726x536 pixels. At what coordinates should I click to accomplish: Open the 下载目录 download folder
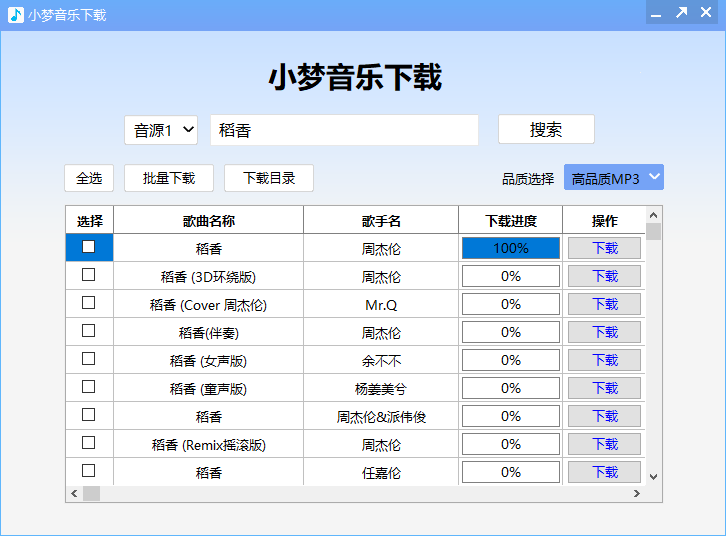[x=269, y=178]
